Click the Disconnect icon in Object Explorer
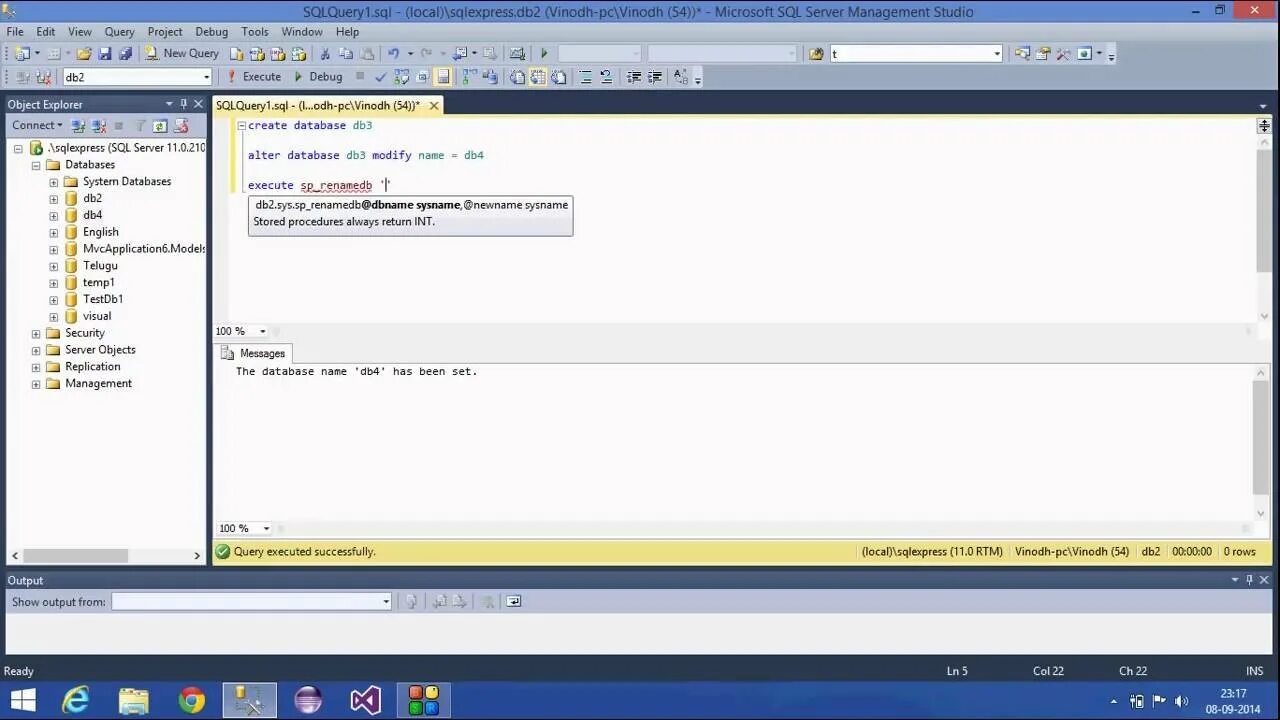Screen dimensions: 1280x720 (97, 125)
